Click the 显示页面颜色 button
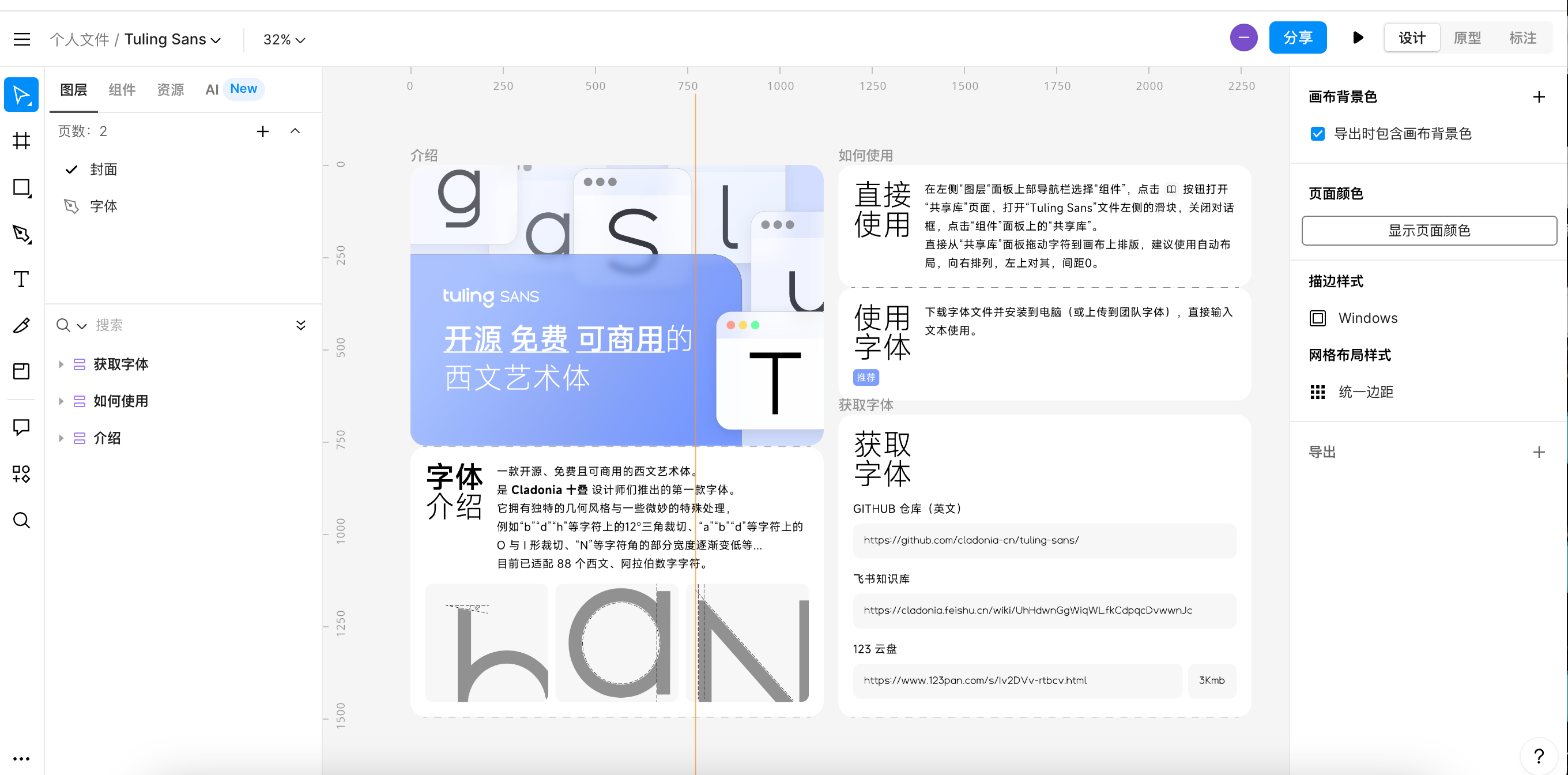The image size is (1568, 775). [1428, 231]
